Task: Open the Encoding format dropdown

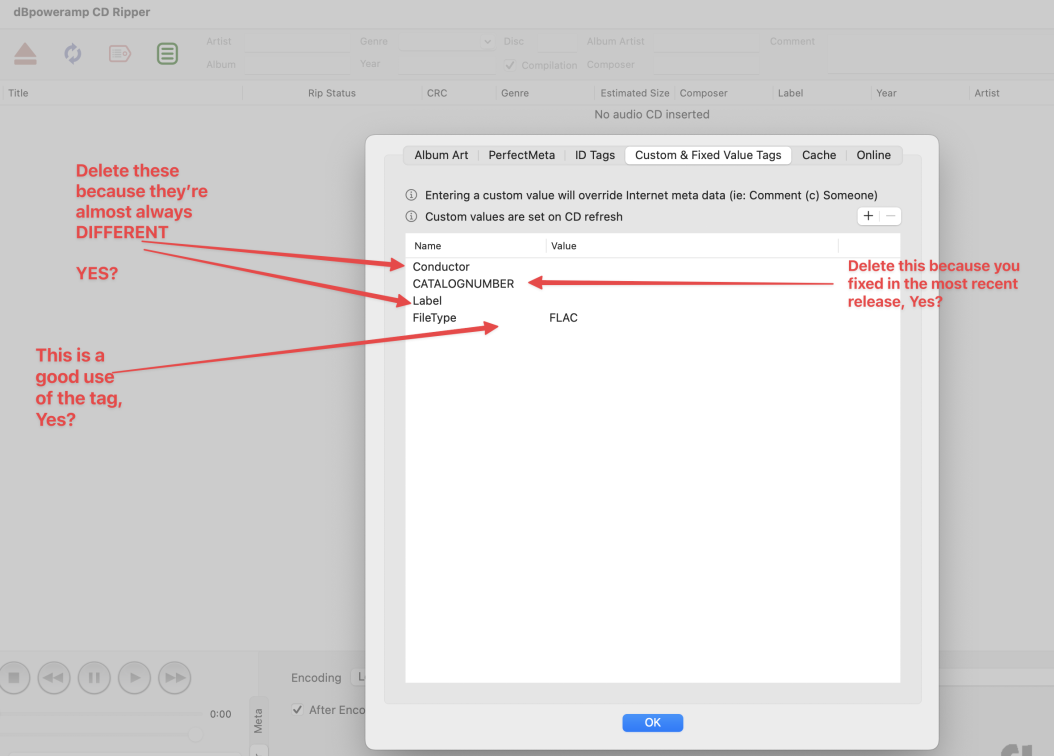Action: [x=358, y=677]
